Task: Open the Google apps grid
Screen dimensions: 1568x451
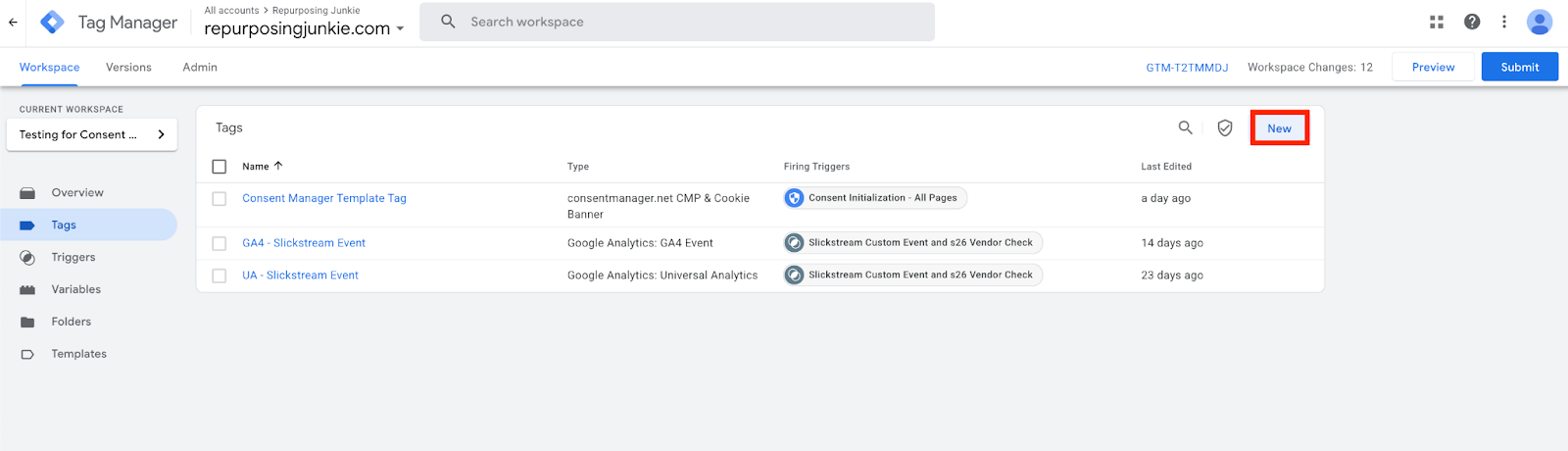Action: tap(1437, 22)
